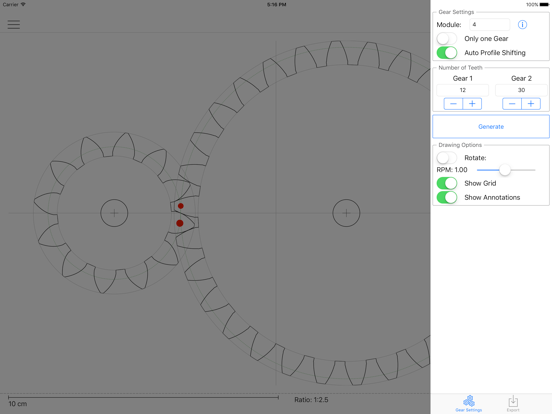Select the Gear 2 teeth field
The height and width of the screenshot is (414, 552).
[x=521, y=90]
